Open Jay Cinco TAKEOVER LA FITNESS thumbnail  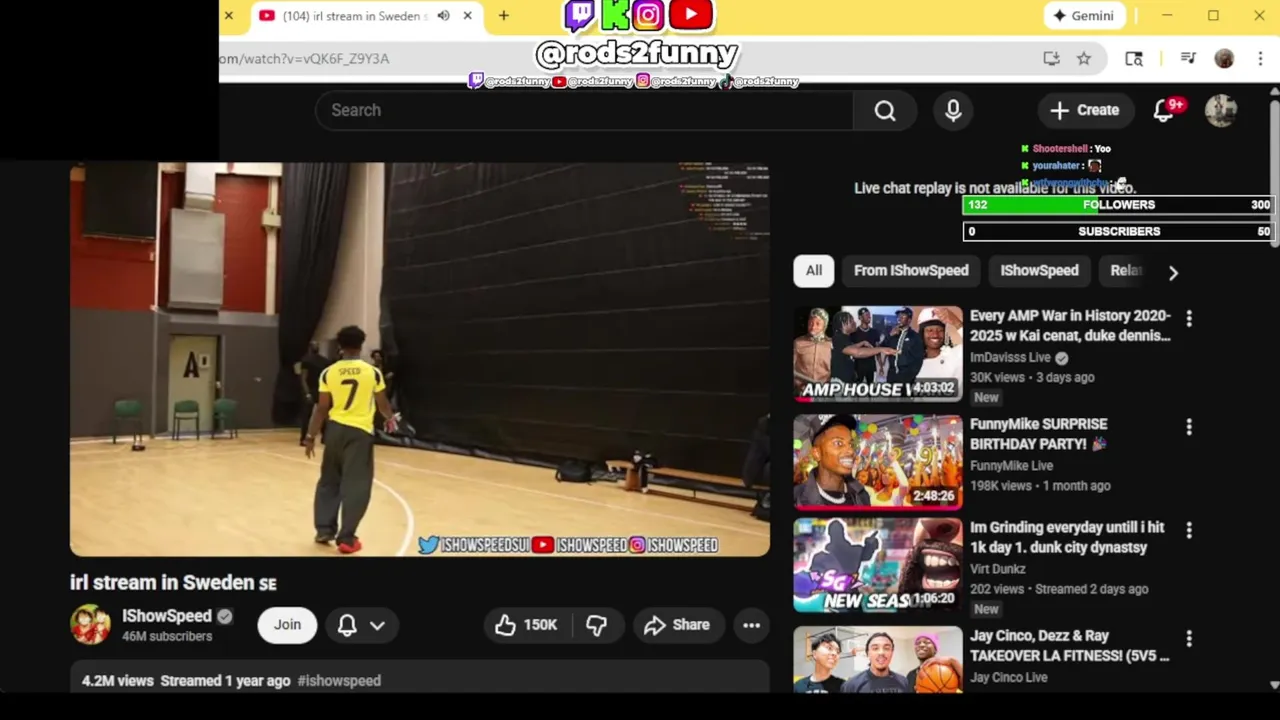(878, 659)
